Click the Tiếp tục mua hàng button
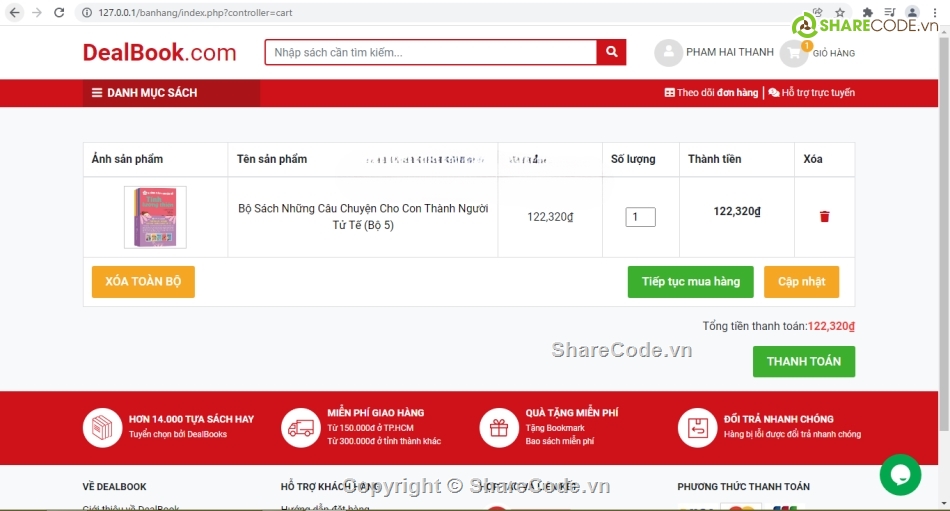 (x=691, y=282)
